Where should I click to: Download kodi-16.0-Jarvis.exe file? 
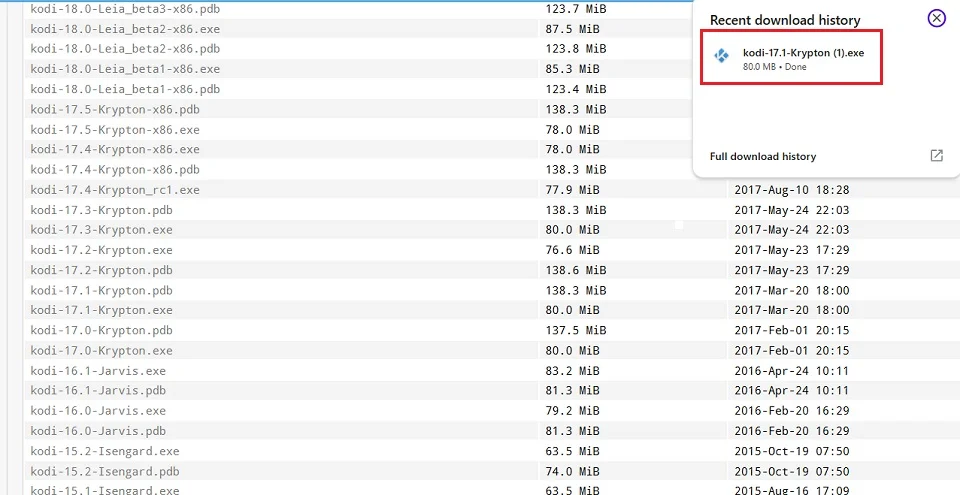[x=98, y=410]
